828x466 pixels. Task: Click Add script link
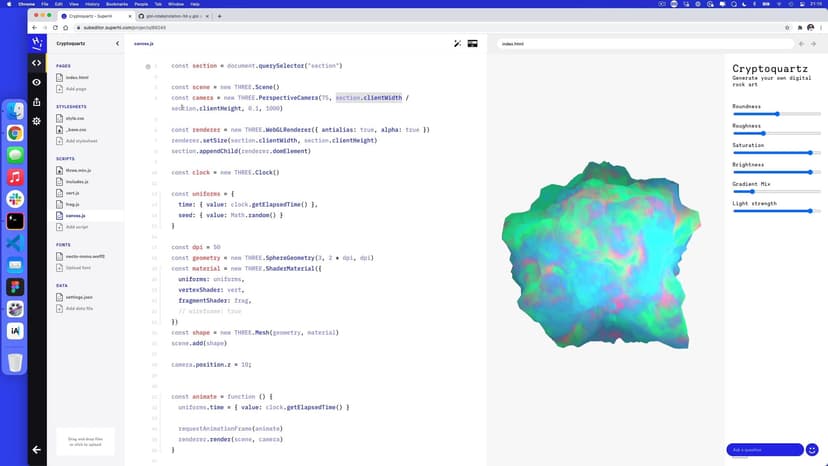(77, 227)
